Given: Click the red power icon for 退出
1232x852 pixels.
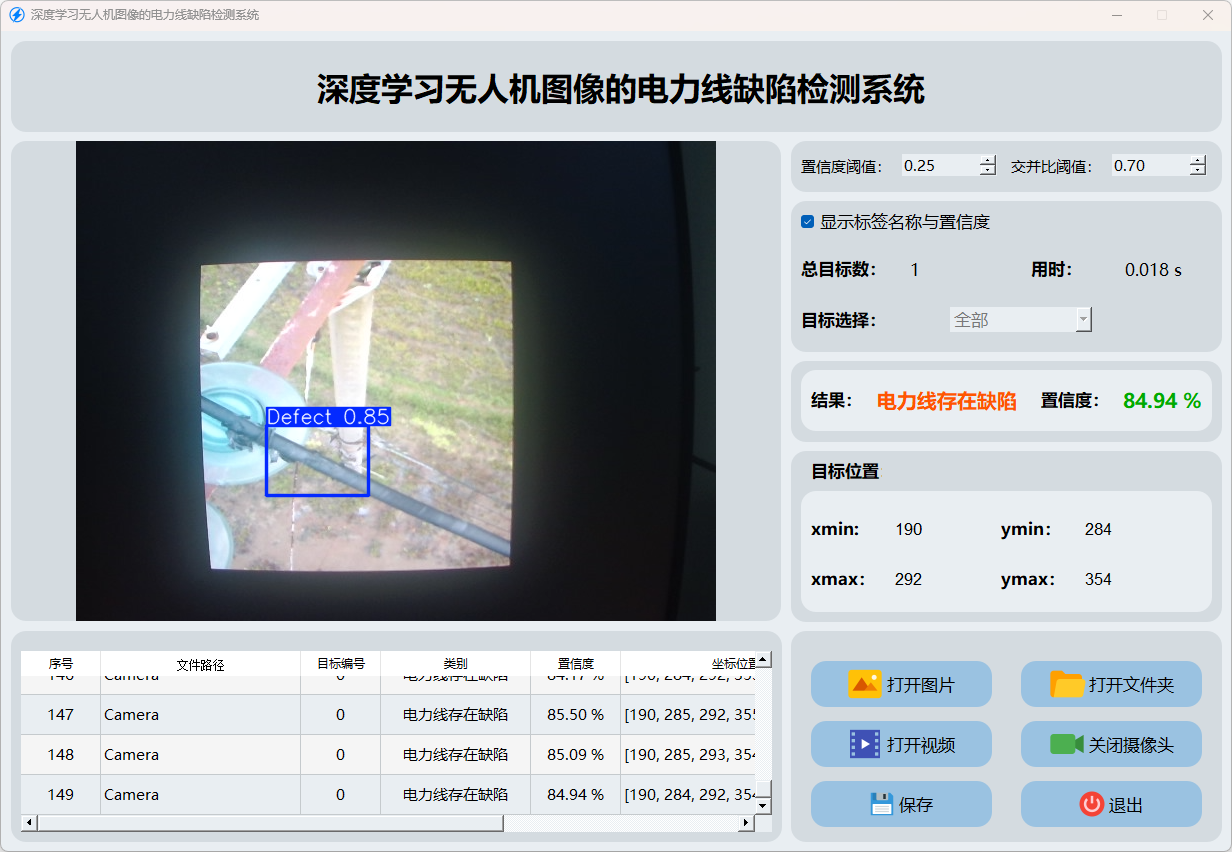Looking at the screenshot, I should pos(1091,804).
